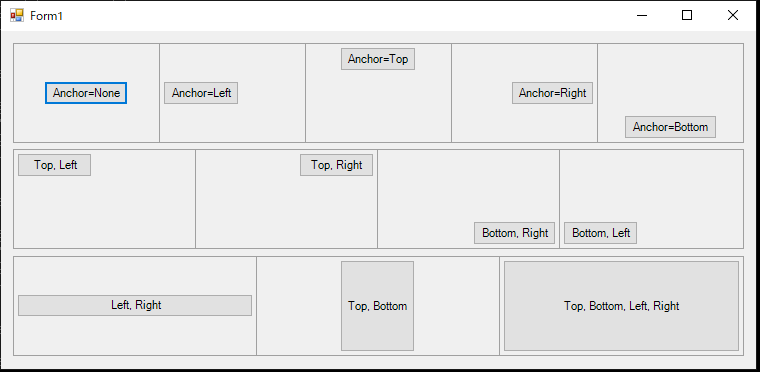Click the tall Top, Bottom button
Screen dimensions: 760x372
(x=378, y=306)
